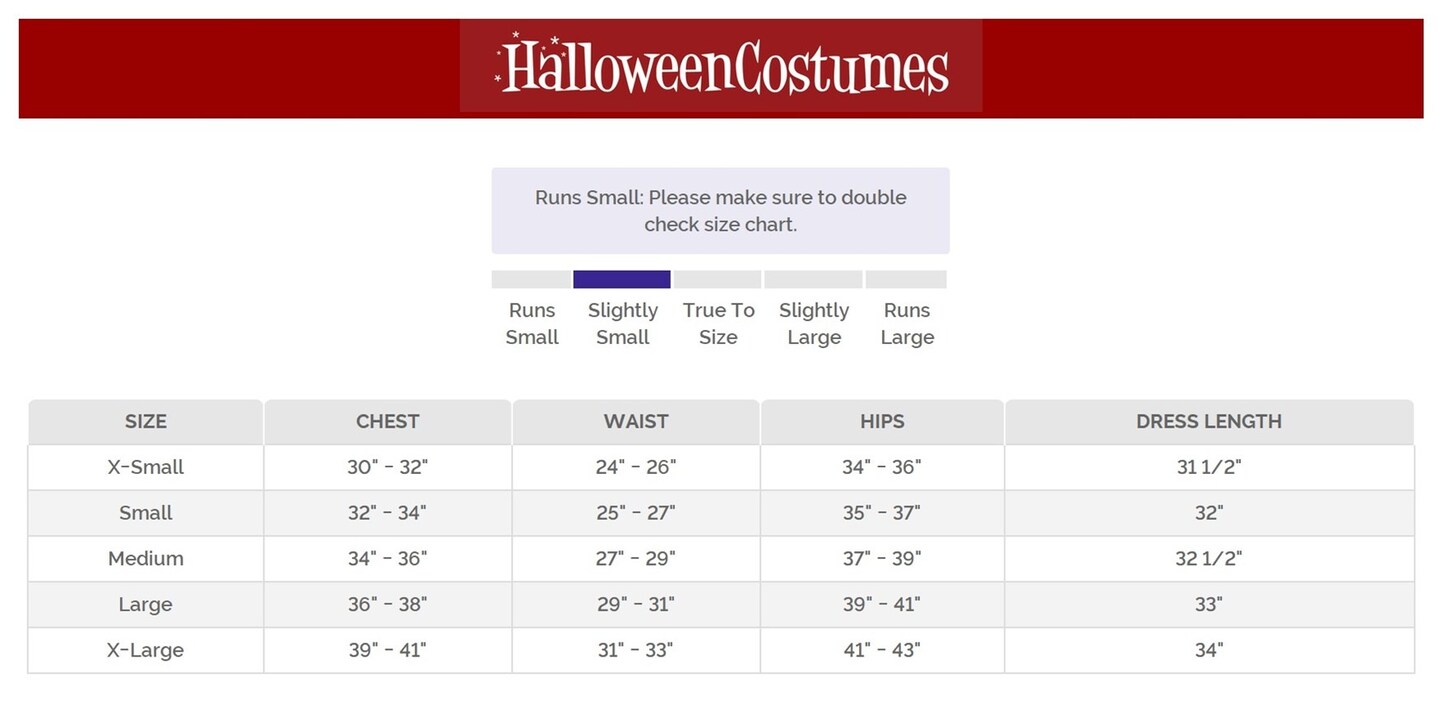
Task: Select the Medium size row label
Action: pos(146,559)
